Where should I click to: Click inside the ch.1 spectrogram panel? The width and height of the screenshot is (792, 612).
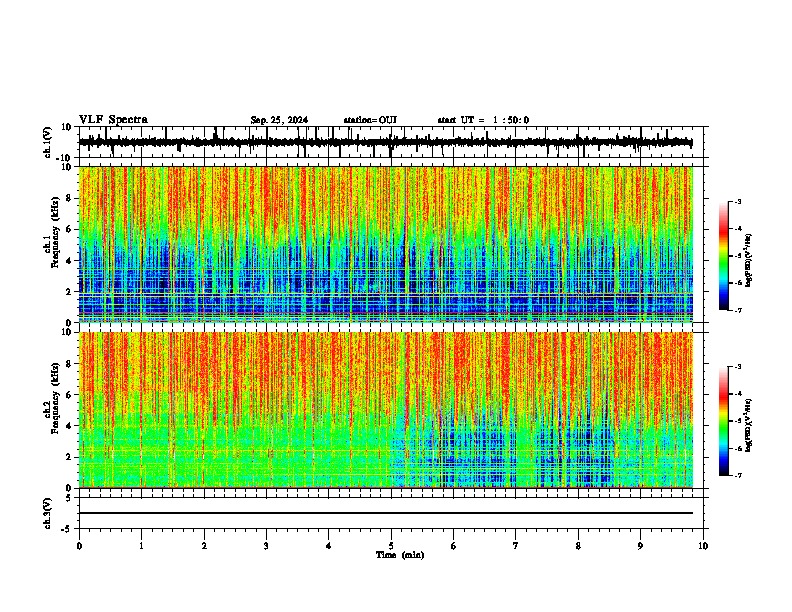coord(386,244)
